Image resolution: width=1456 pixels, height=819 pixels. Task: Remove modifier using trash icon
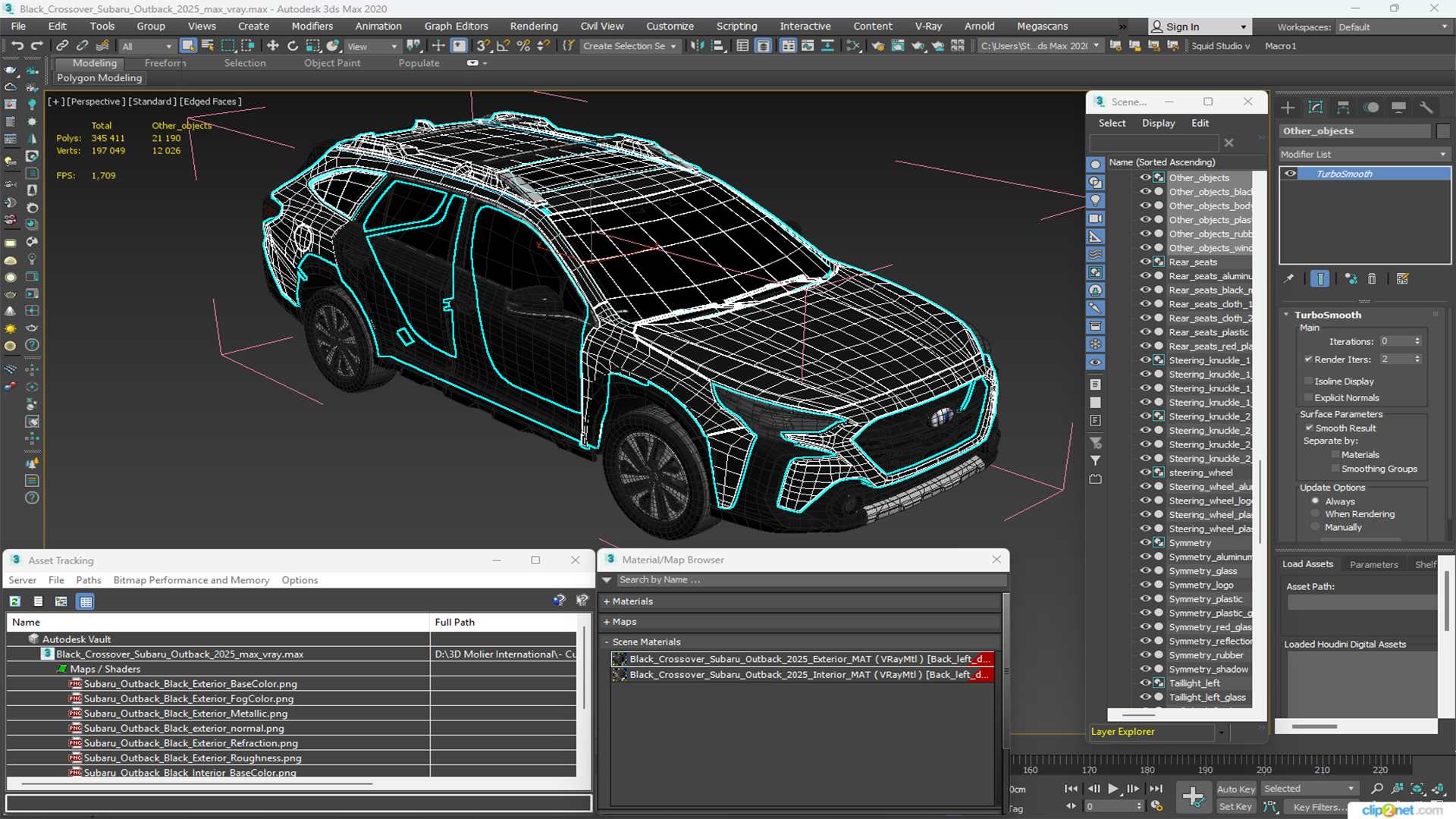coord(1372,278)
